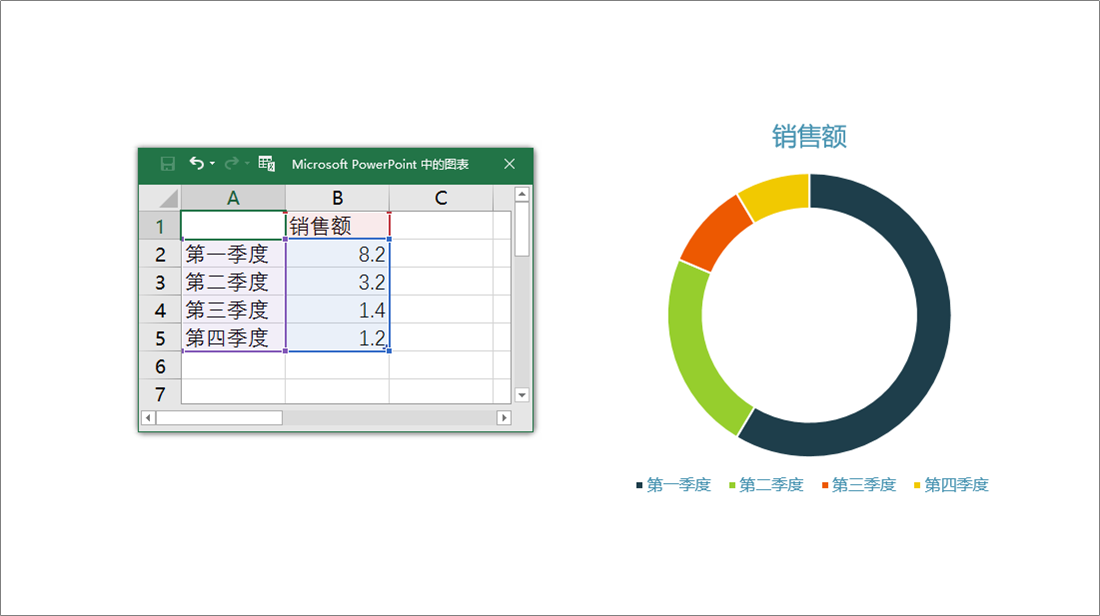Select row 6 header
This screenshot has height=616, width=1100.
click(x=160, y=366)
